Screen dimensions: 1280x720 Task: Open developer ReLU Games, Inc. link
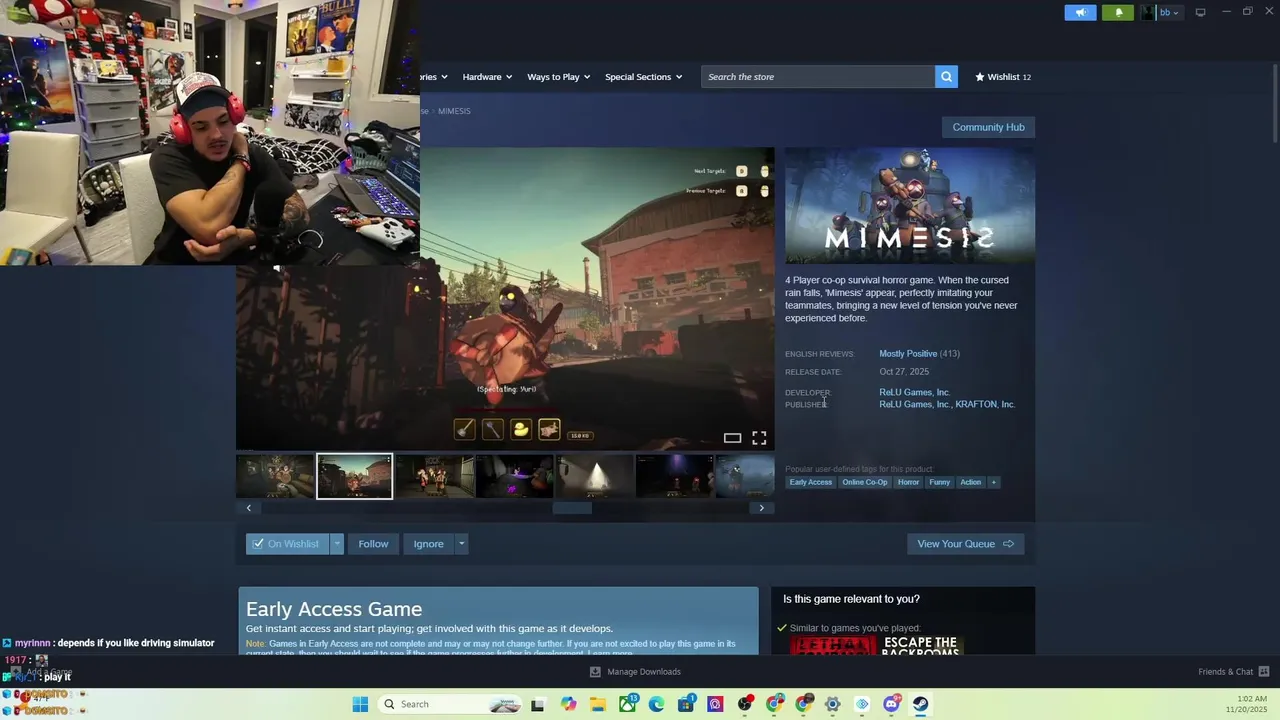(914, 392)
